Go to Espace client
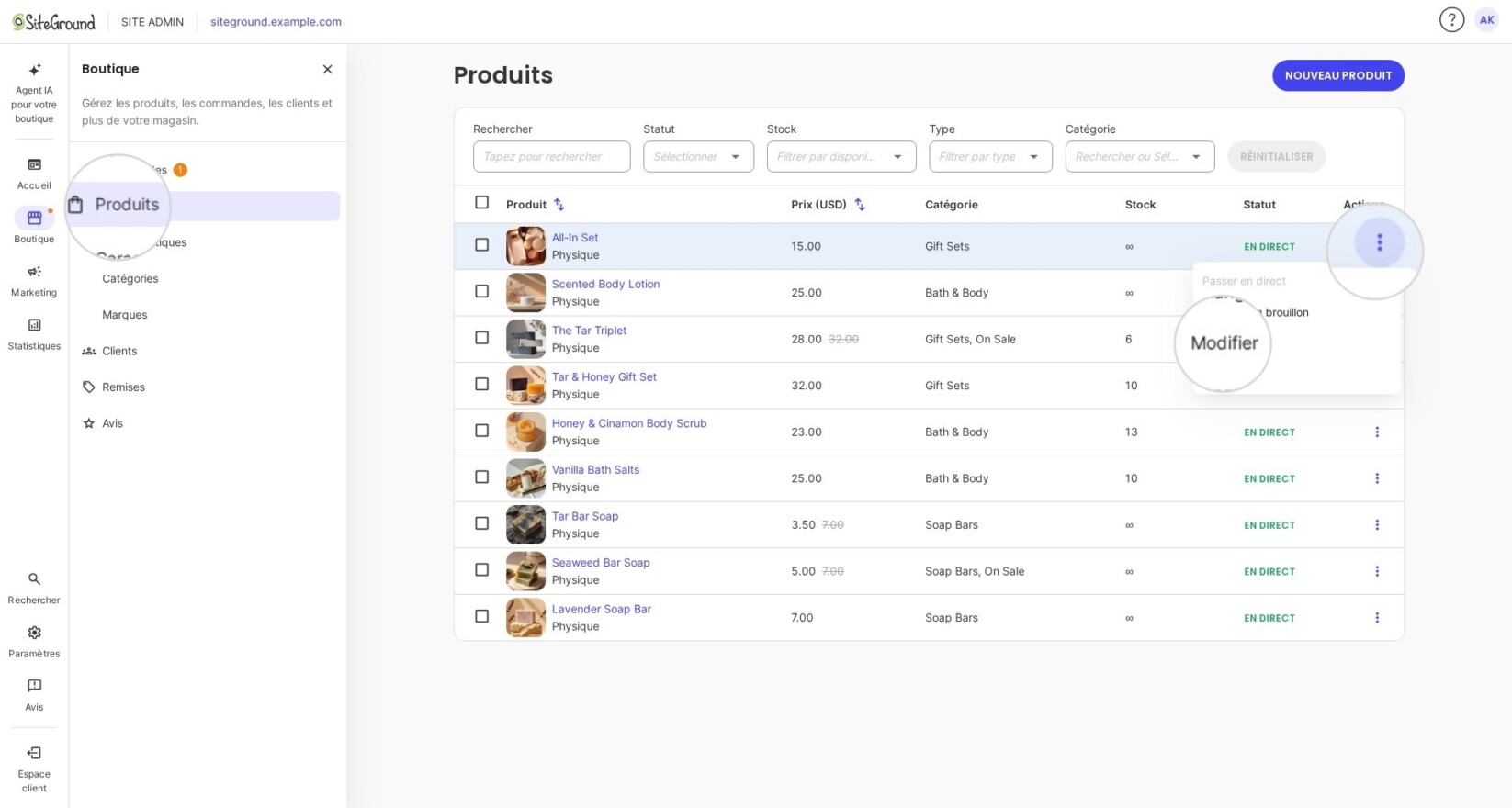 [34, 769]
